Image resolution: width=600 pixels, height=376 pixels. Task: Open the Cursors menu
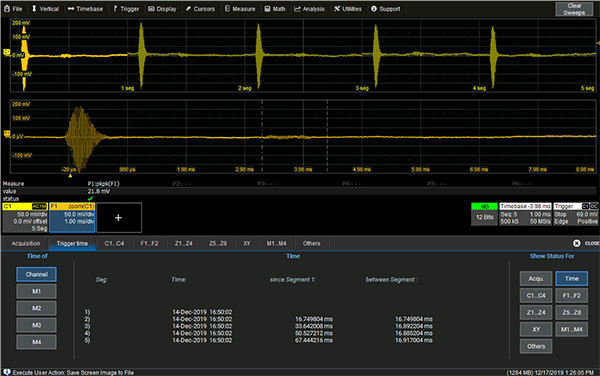(x=200, y=8)
